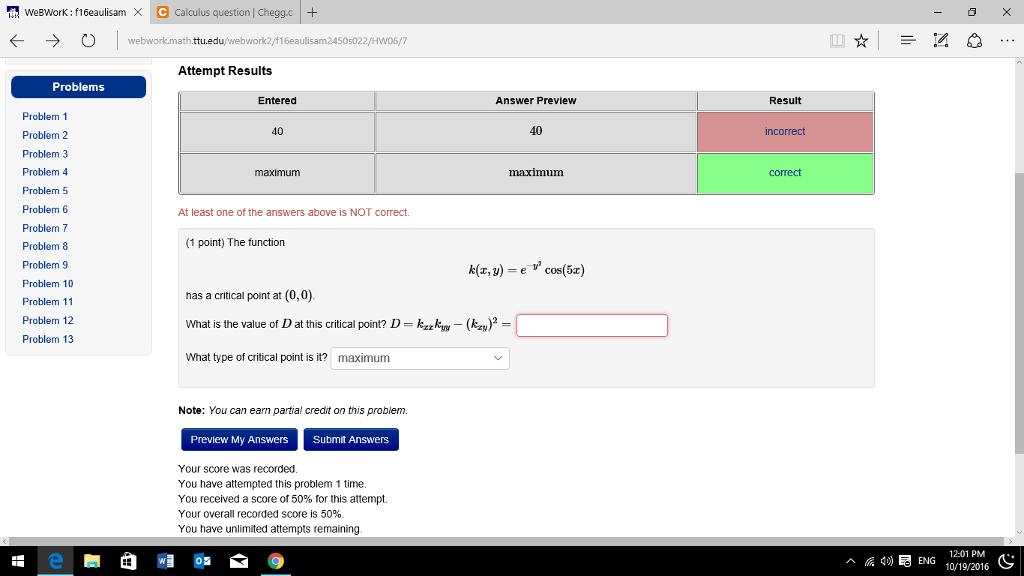This screenshot has width=1024, height=576.
Task: Click the page's vertical scrollbar
Action: point(1017,300)
